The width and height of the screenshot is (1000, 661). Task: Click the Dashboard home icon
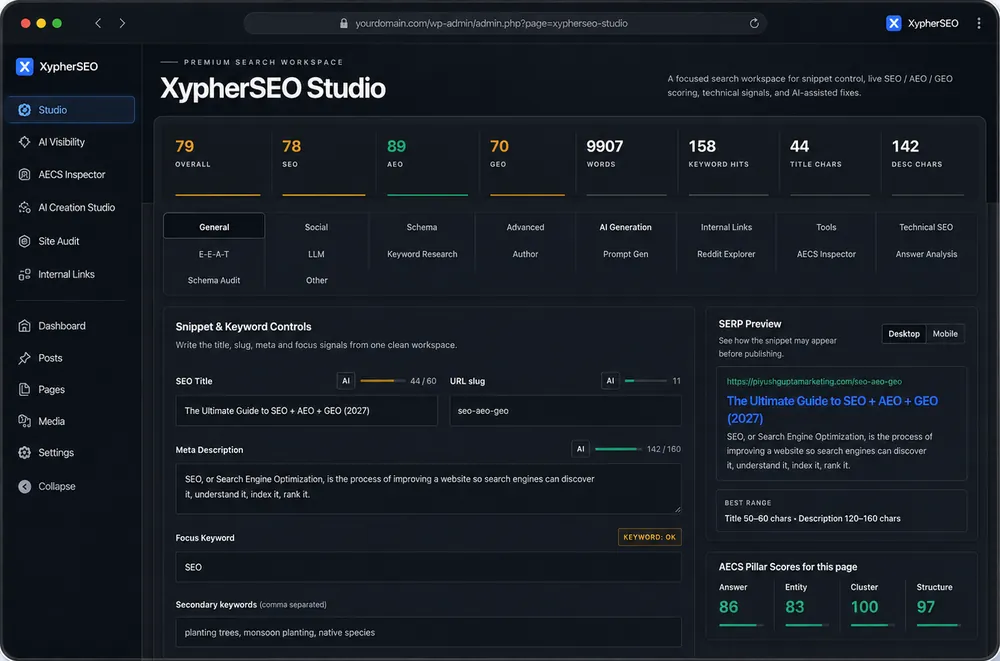[x=24, y=326]
